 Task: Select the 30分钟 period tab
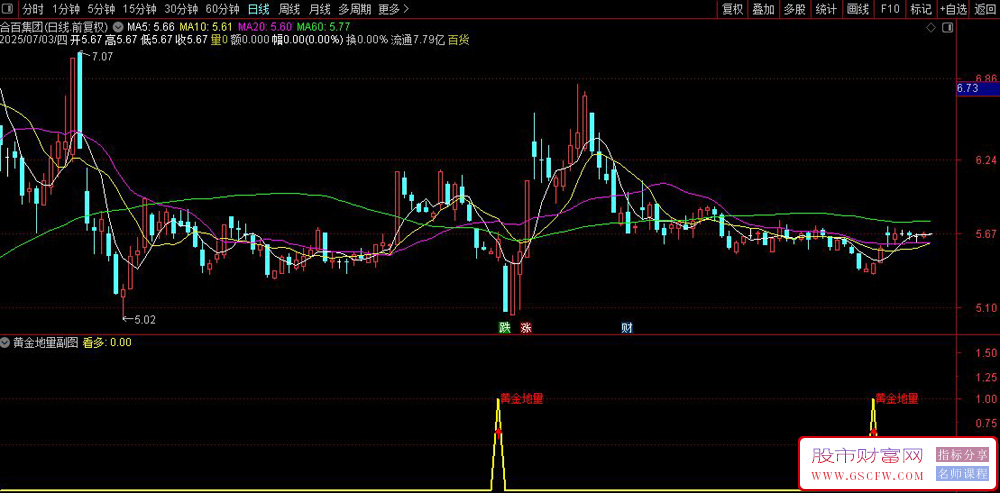tap(180, 9)
